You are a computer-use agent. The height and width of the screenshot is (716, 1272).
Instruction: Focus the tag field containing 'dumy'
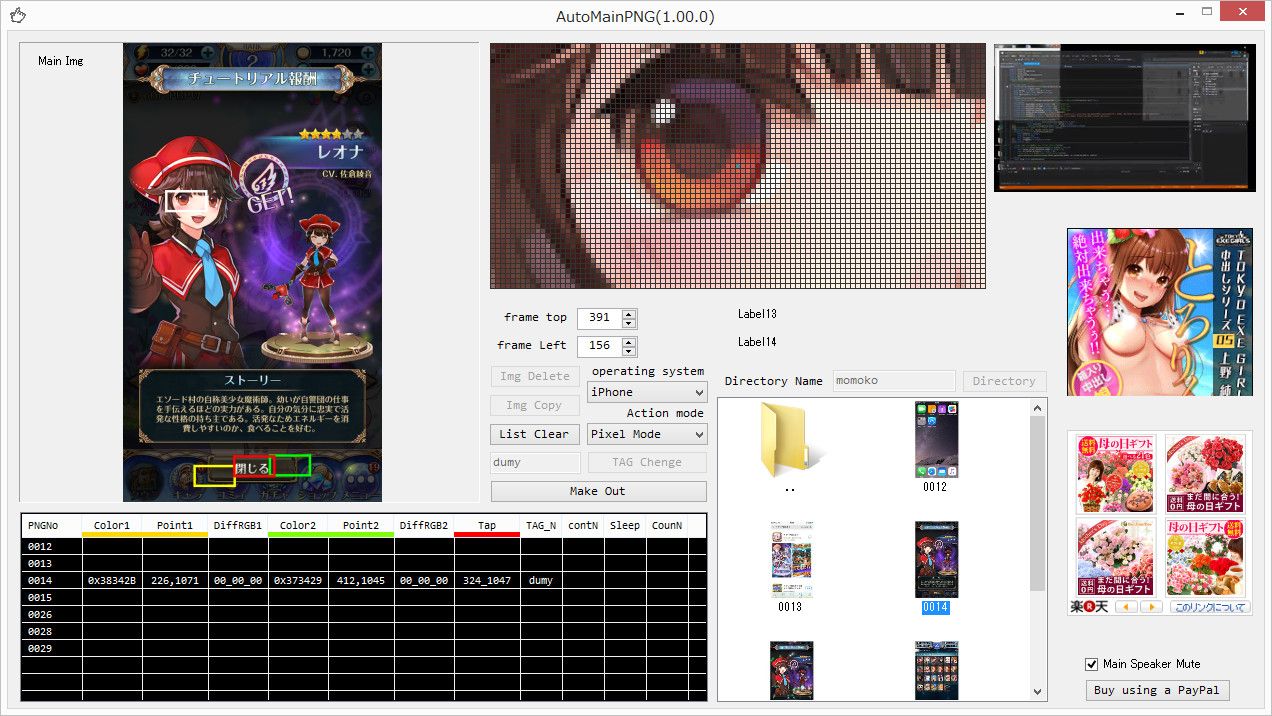click(535, 462)
